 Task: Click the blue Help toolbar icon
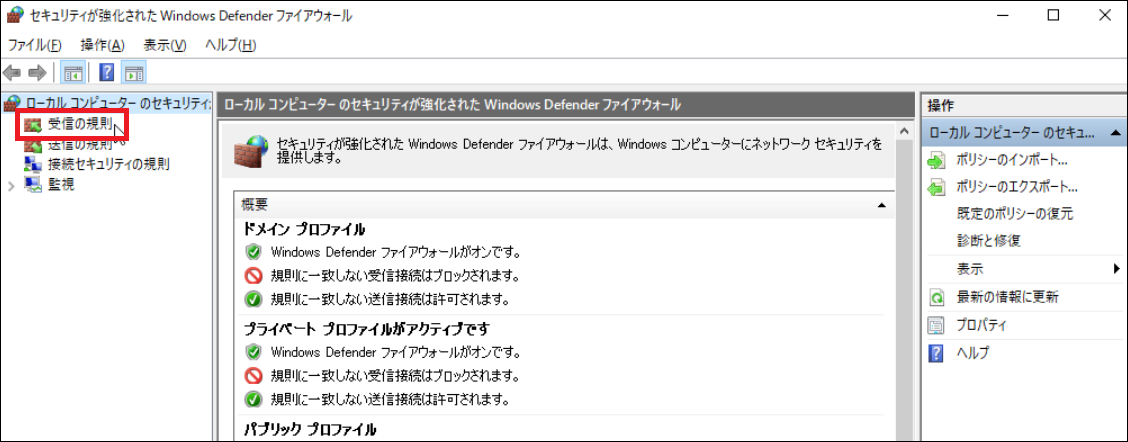point(107,72)
